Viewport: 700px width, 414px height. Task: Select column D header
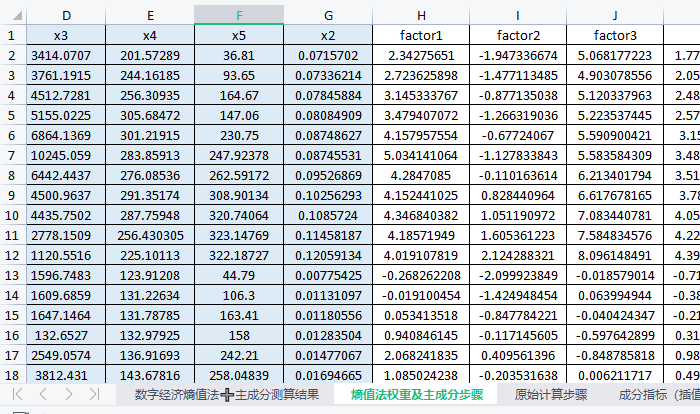click(x=66, y=16)
